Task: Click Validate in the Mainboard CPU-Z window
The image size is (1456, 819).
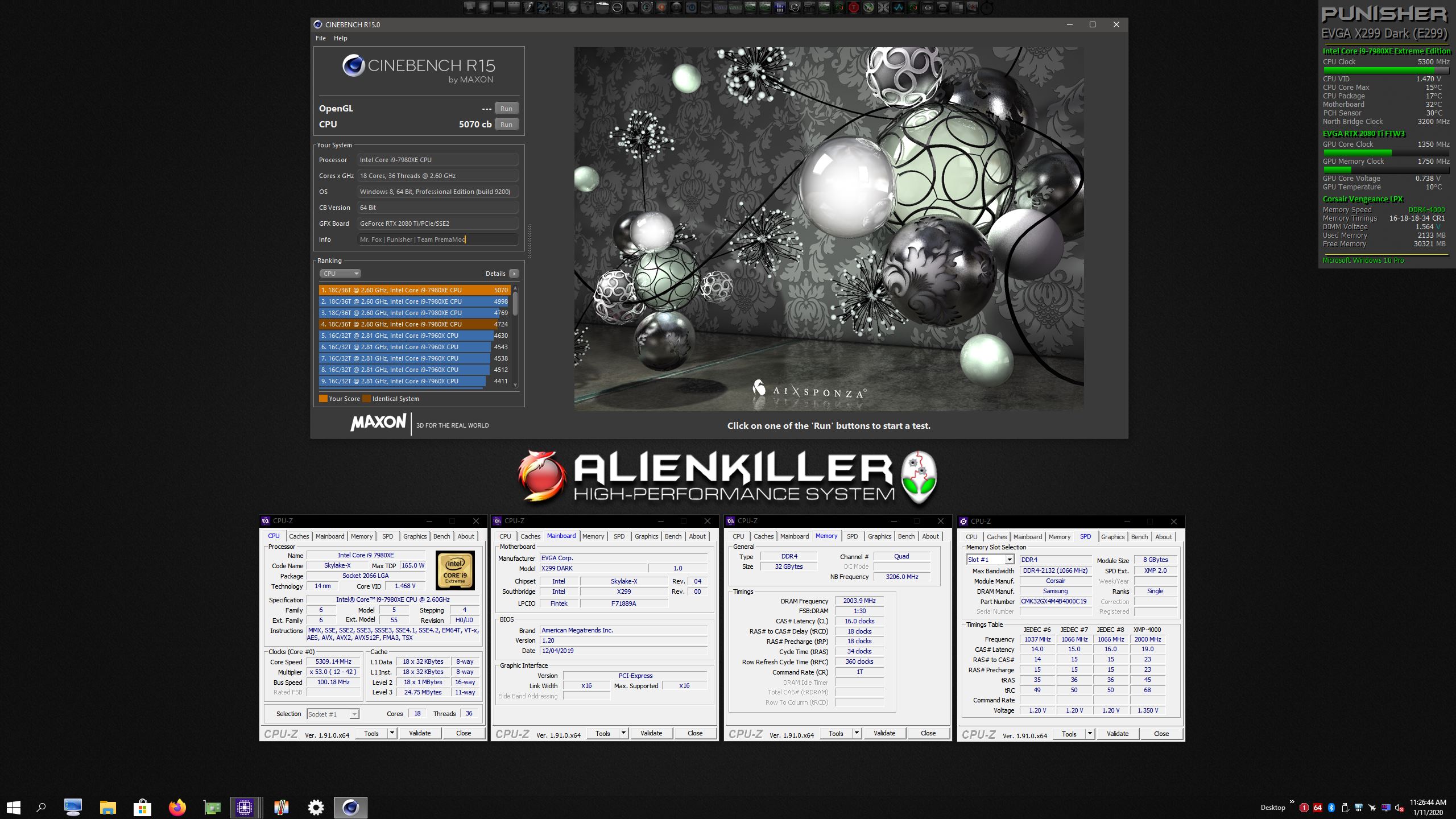Action: coord(651,733)
